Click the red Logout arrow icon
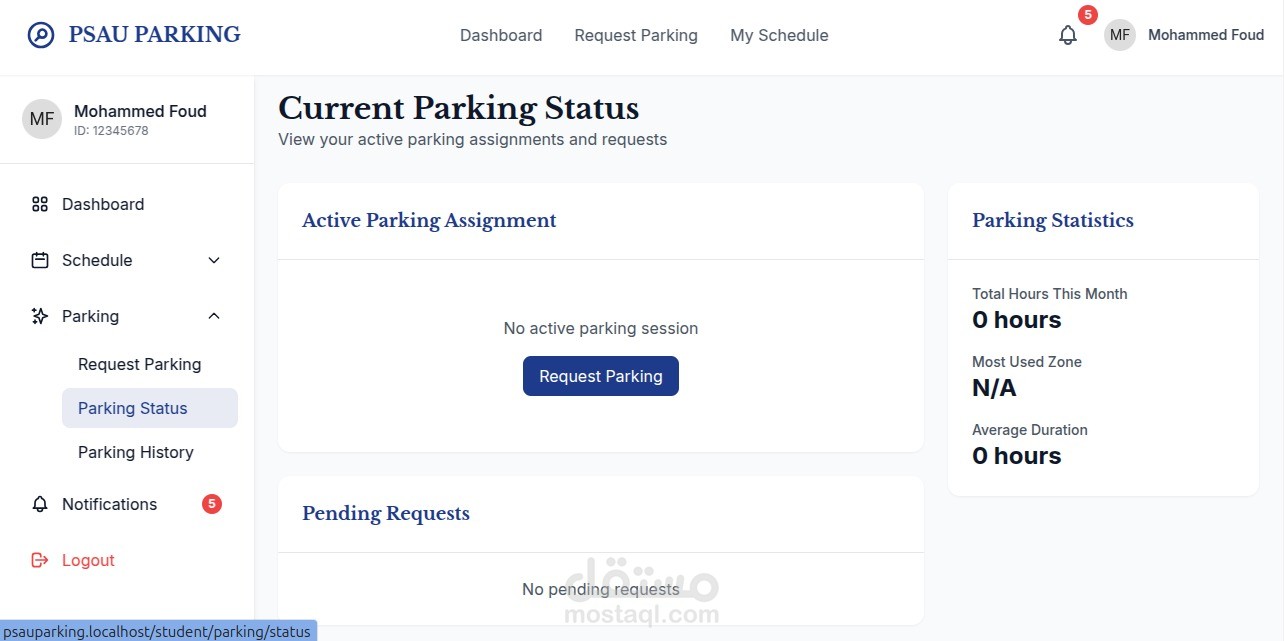 pos(40,560)
